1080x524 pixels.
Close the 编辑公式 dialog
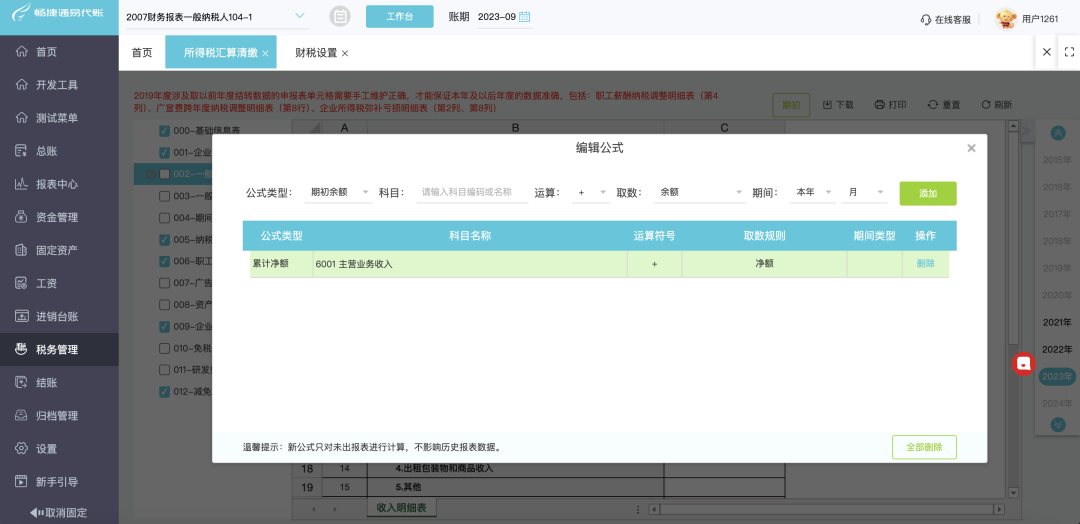[971, 148]
